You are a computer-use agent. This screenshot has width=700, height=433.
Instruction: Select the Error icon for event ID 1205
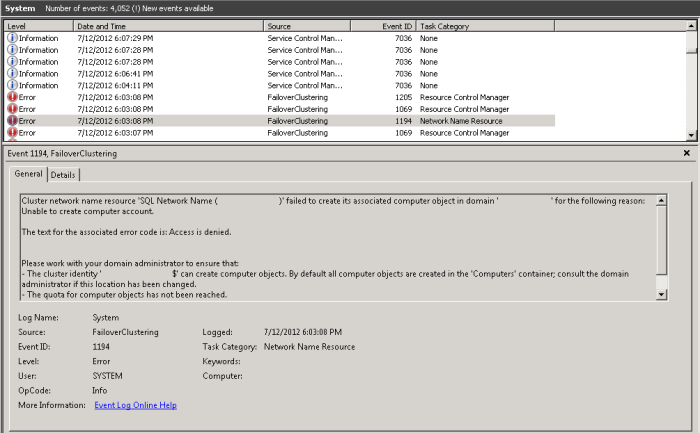[x=12, y=97]
